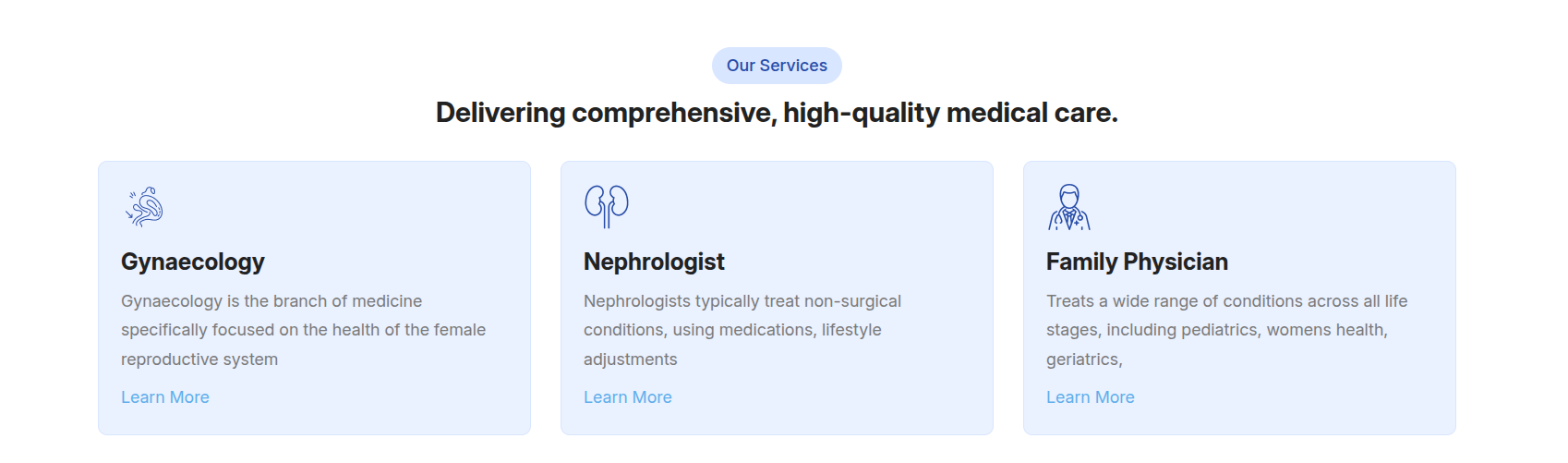The height and width of the screenshot is (463, 1568).
Task: Click the word 'geriatrics' in Family Physician card
Action: point(1082,359)
